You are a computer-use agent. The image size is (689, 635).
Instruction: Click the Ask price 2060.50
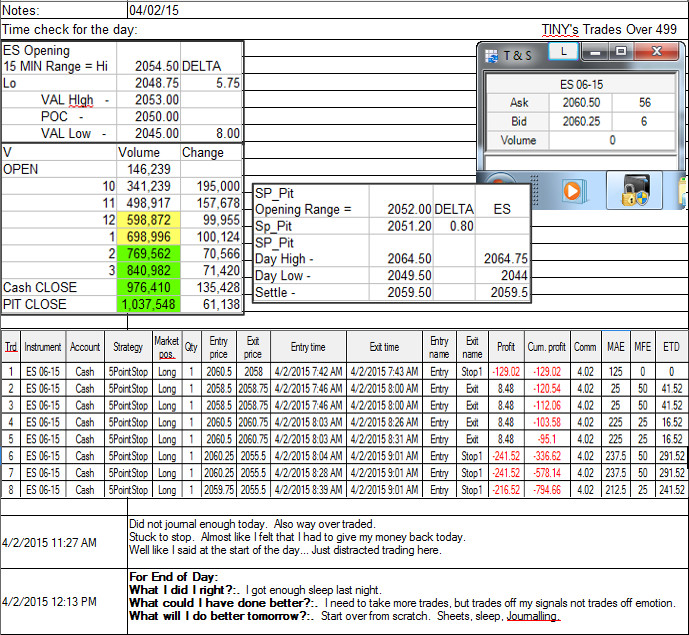[x=581, y=103]
